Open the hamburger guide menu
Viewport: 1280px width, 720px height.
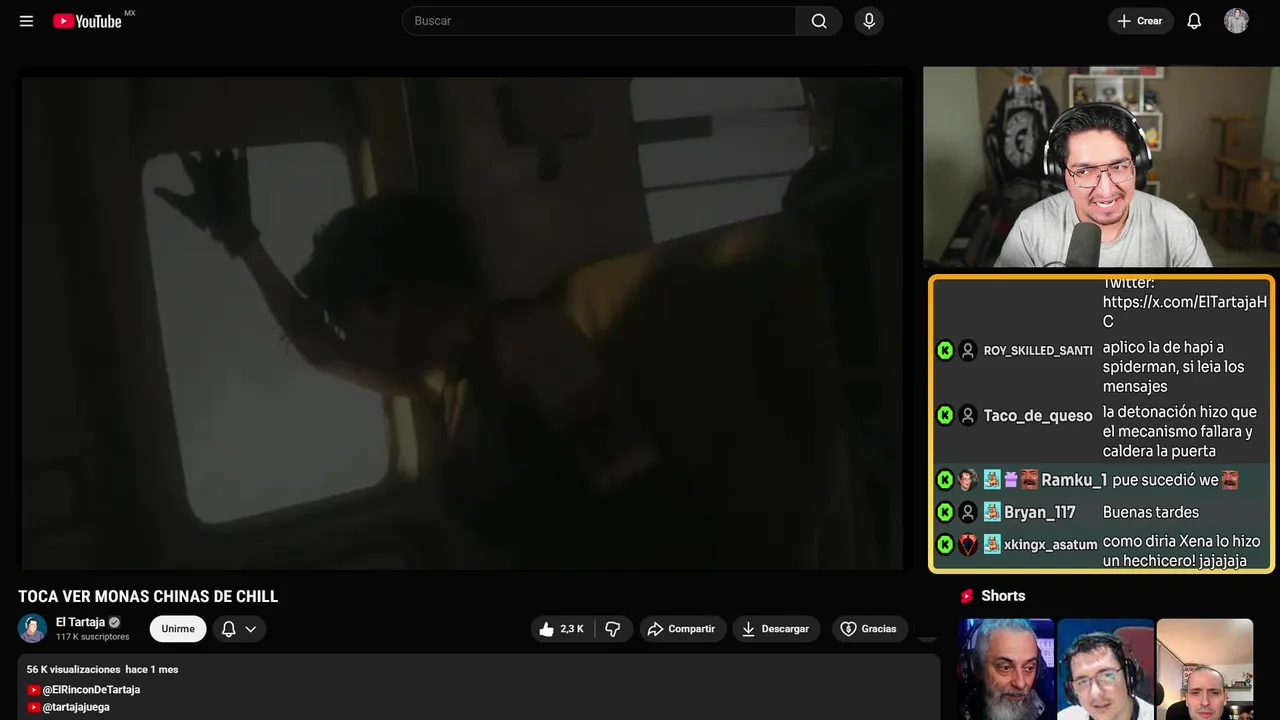pyautogui.click(x=27, y=21)
